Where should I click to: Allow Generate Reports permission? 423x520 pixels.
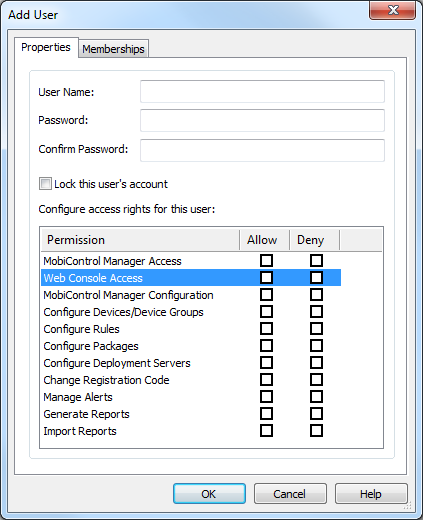266,414
